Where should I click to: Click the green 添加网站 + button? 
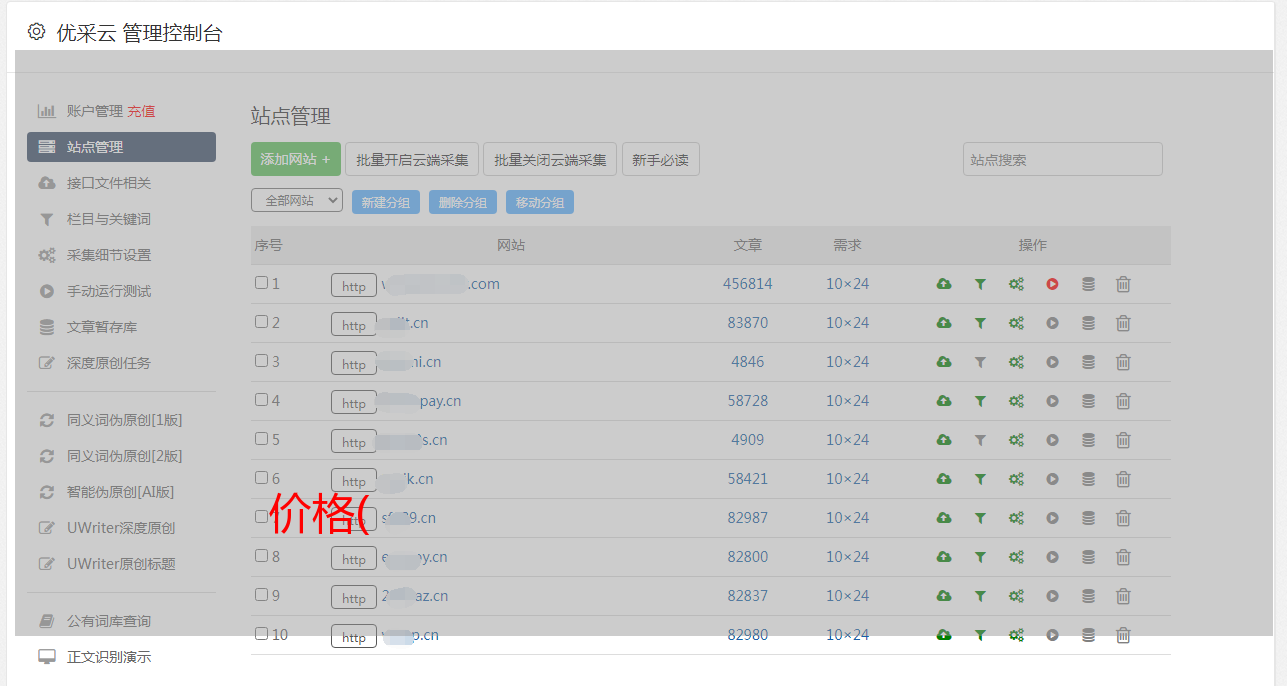click(x=295, y=159)
